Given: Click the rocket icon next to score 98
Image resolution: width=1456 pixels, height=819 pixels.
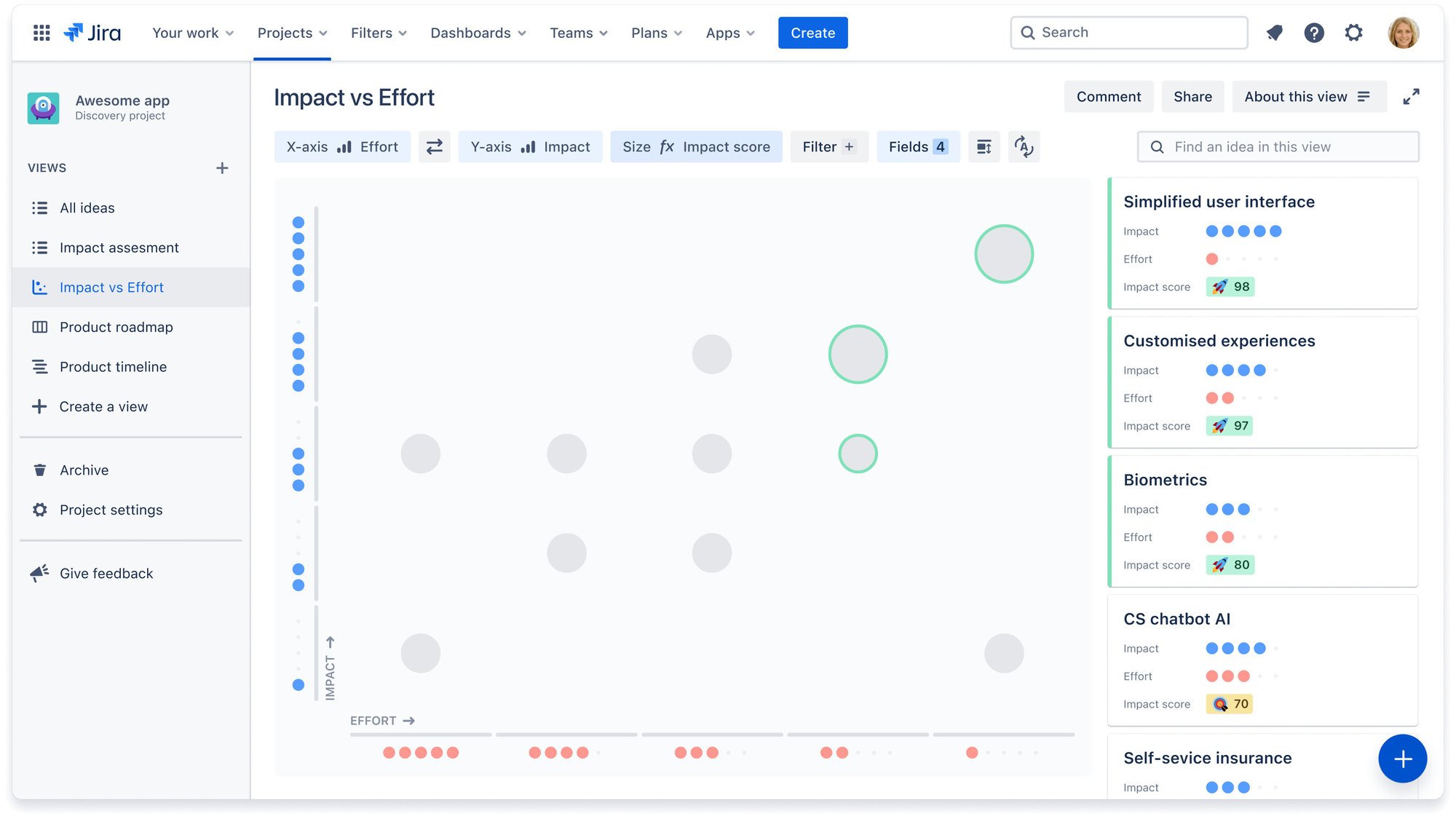Looking at the screenshot, I should [1220, 287].
